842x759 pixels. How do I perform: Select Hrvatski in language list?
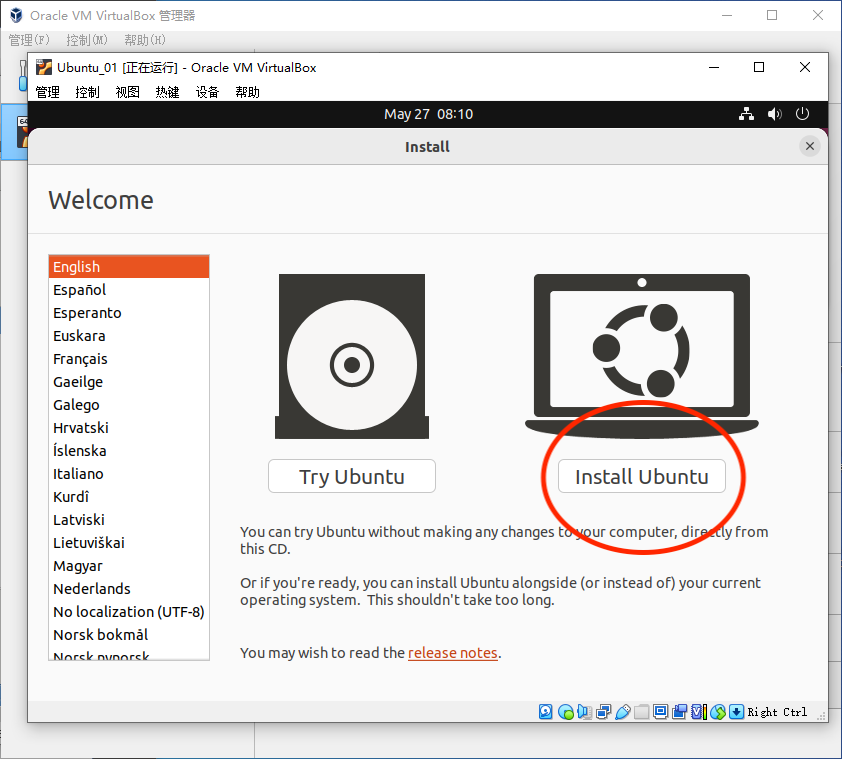click(129, 428)
